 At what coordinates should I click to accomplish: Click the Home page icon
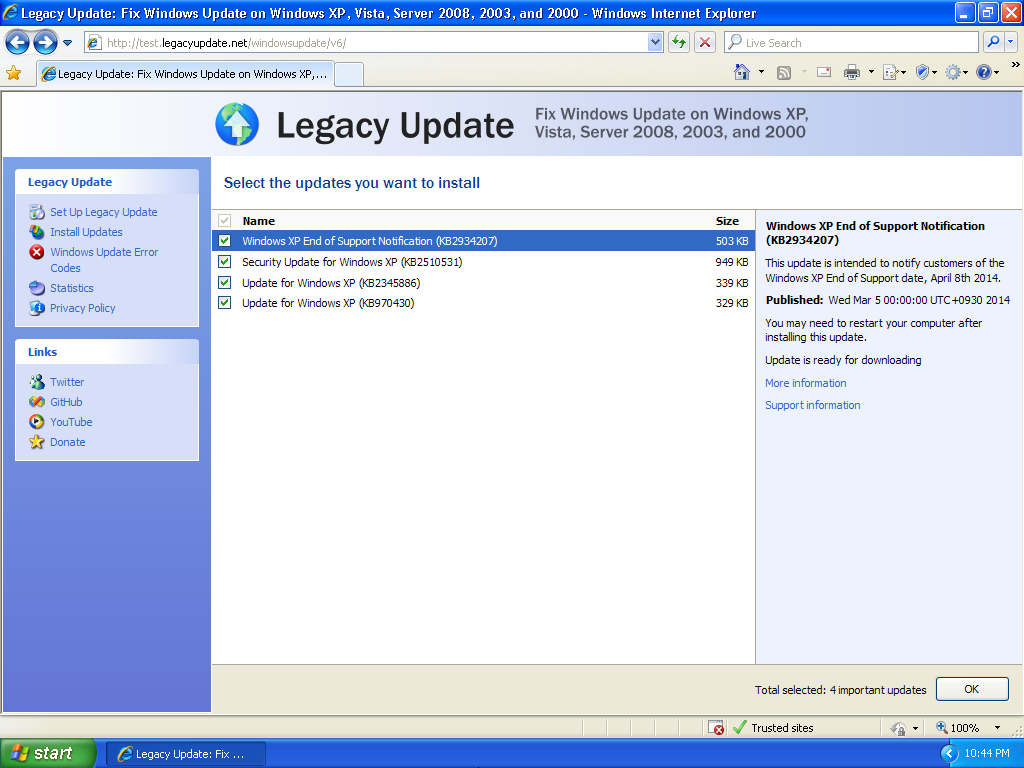coord(742,72)
